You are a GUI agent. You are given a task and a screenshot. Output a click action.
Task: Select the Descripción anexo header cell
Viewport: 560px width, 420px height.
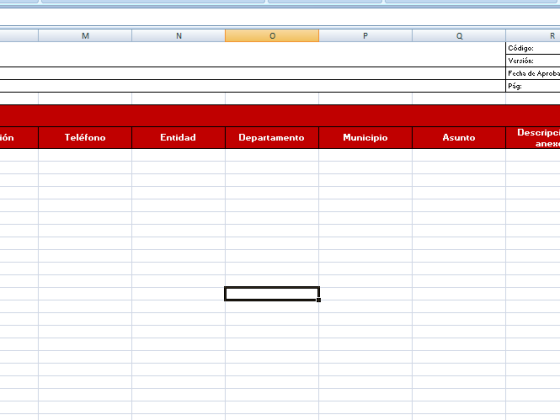click(x=533, y=138)
